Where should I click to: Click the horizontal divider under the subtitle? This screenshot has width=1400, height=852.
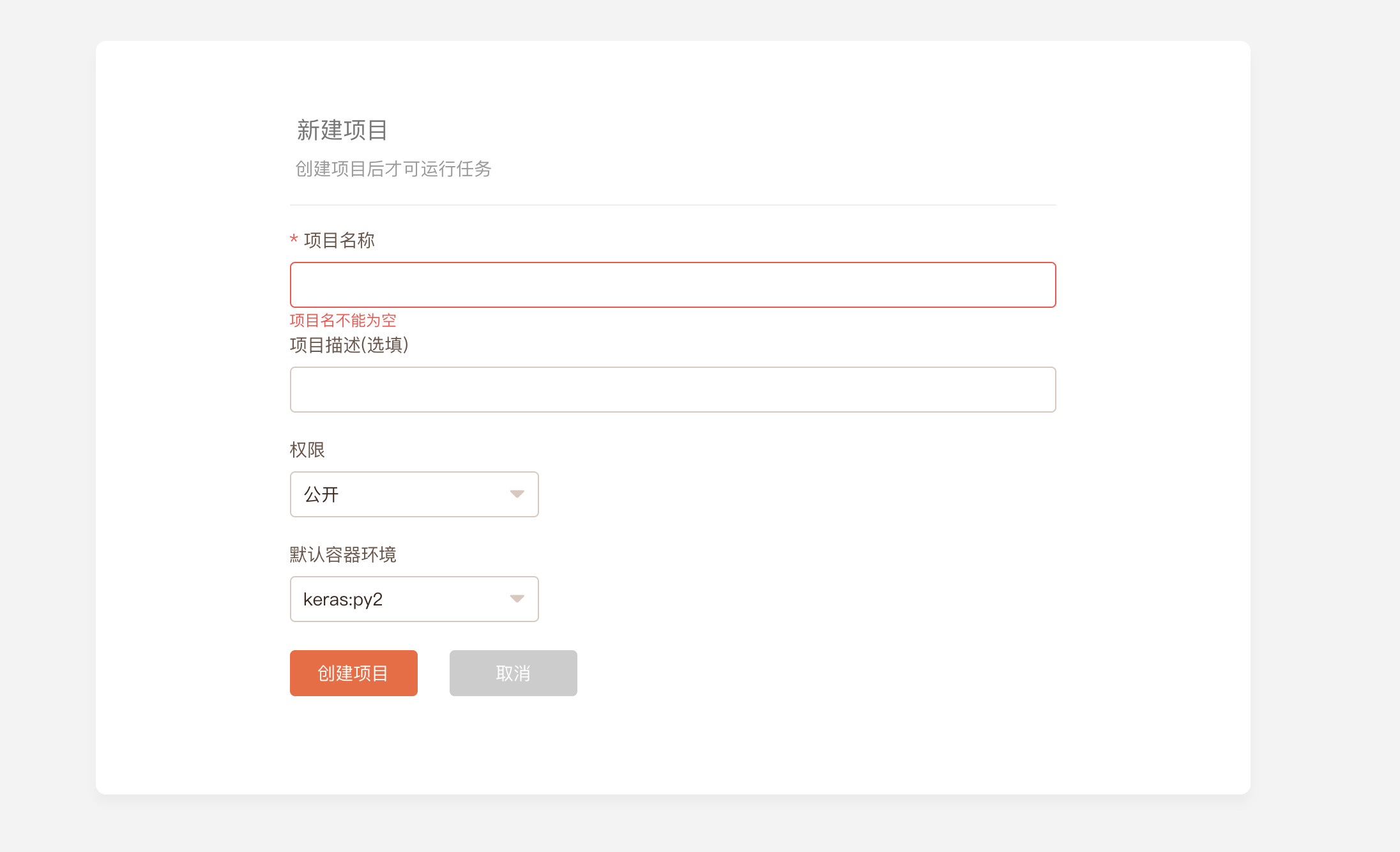coord(673,205)
